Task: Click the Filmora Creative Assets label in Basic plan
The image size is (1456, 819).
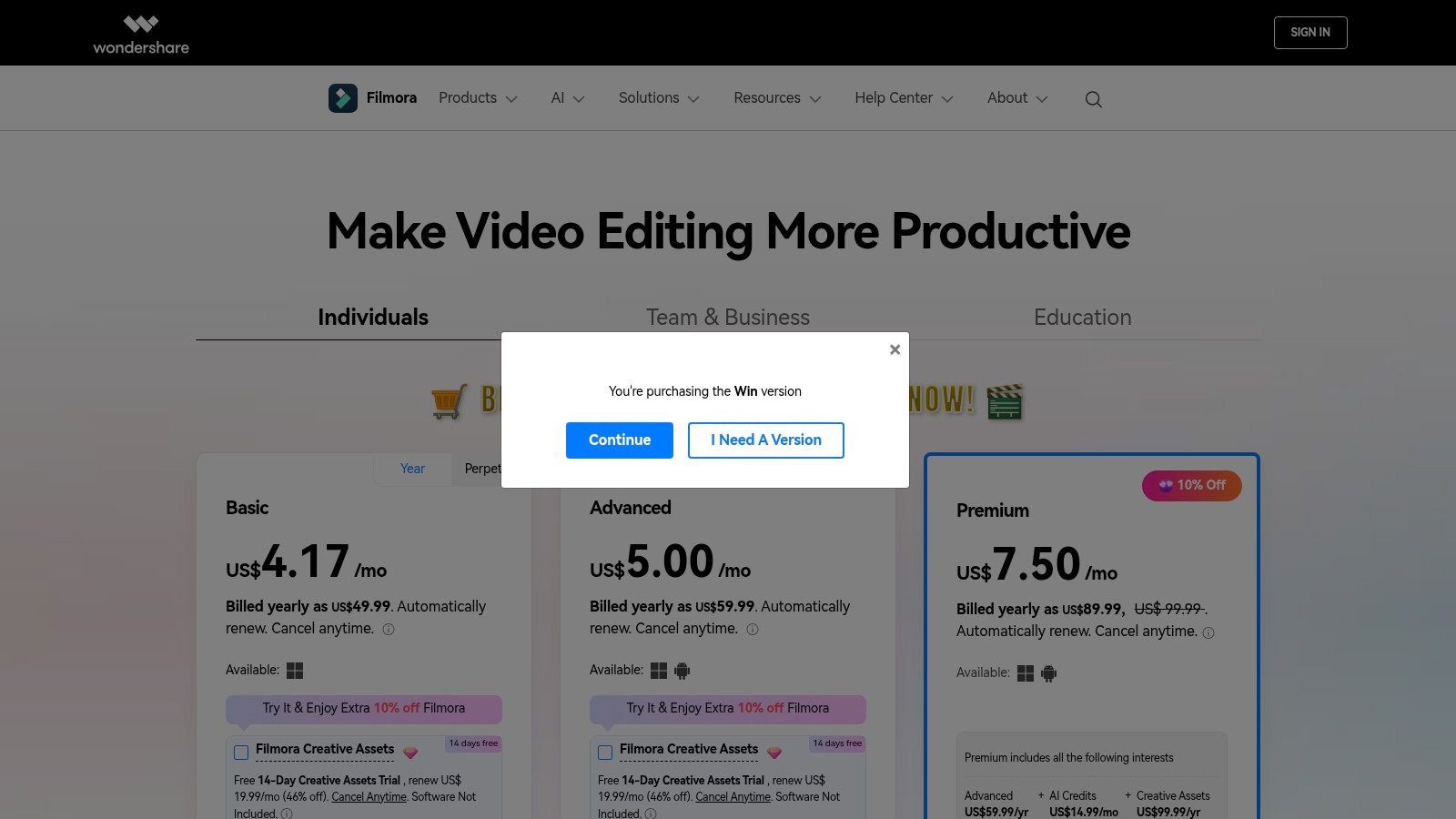Action: pos(325,749)
